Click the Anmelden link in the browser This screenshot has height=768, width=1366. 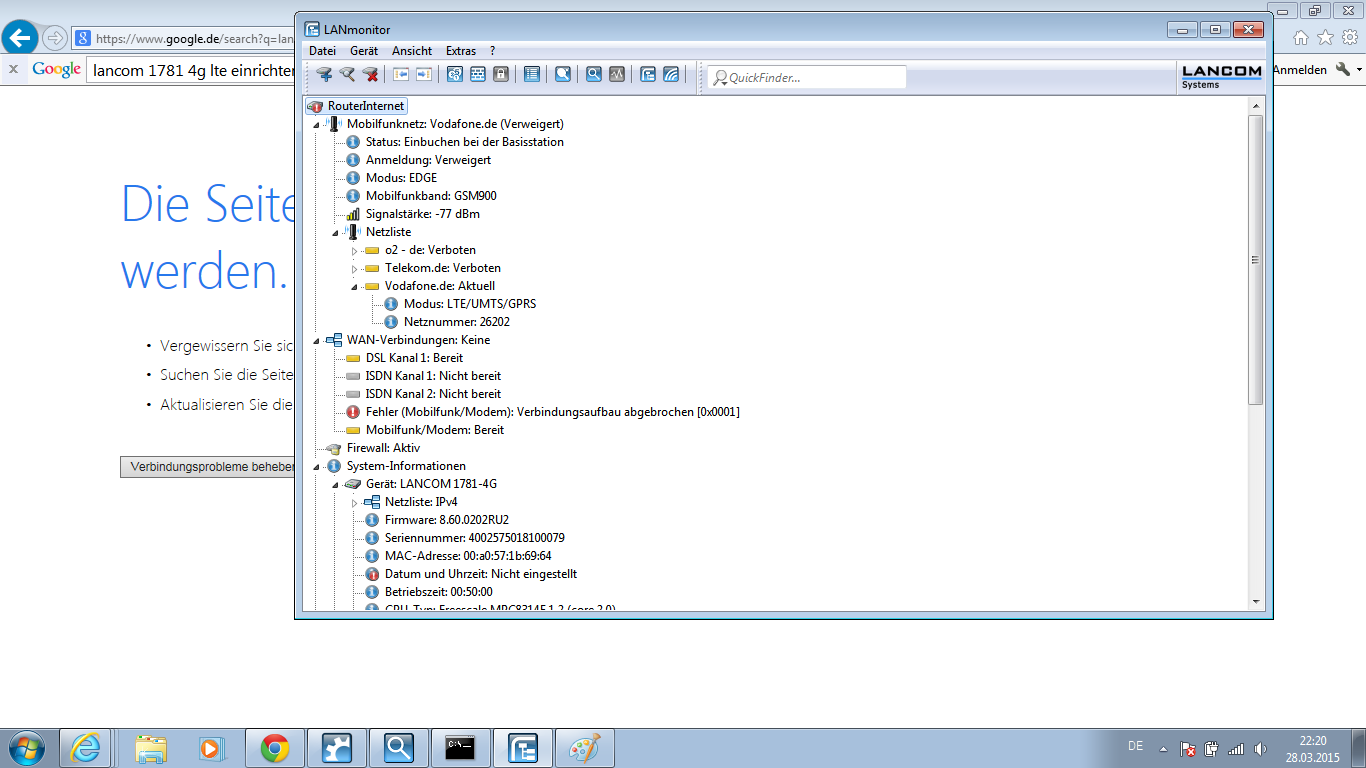(1300, 70)
